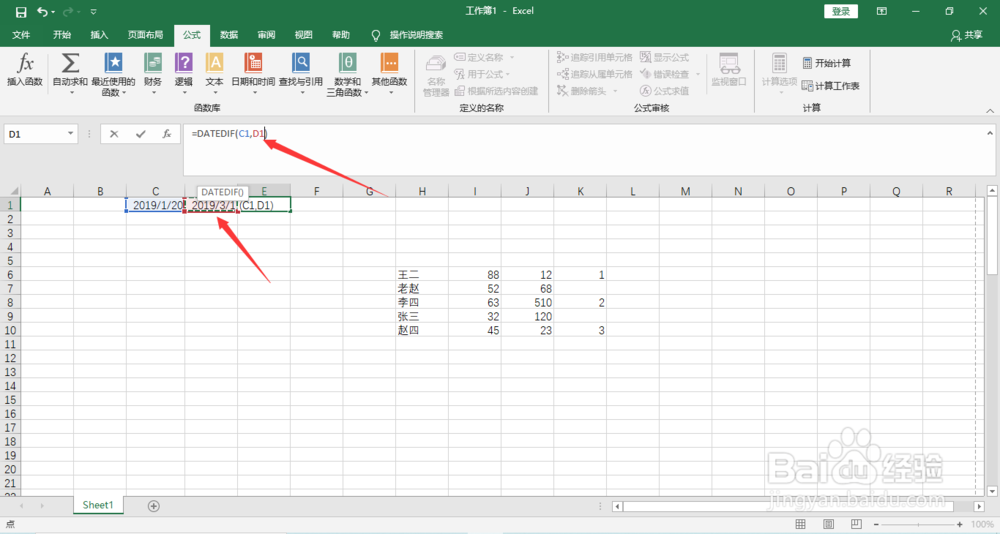Screen dimensions: 1000x534
Task: Open the Name Manager (名称管理器)
Action: 436,75
